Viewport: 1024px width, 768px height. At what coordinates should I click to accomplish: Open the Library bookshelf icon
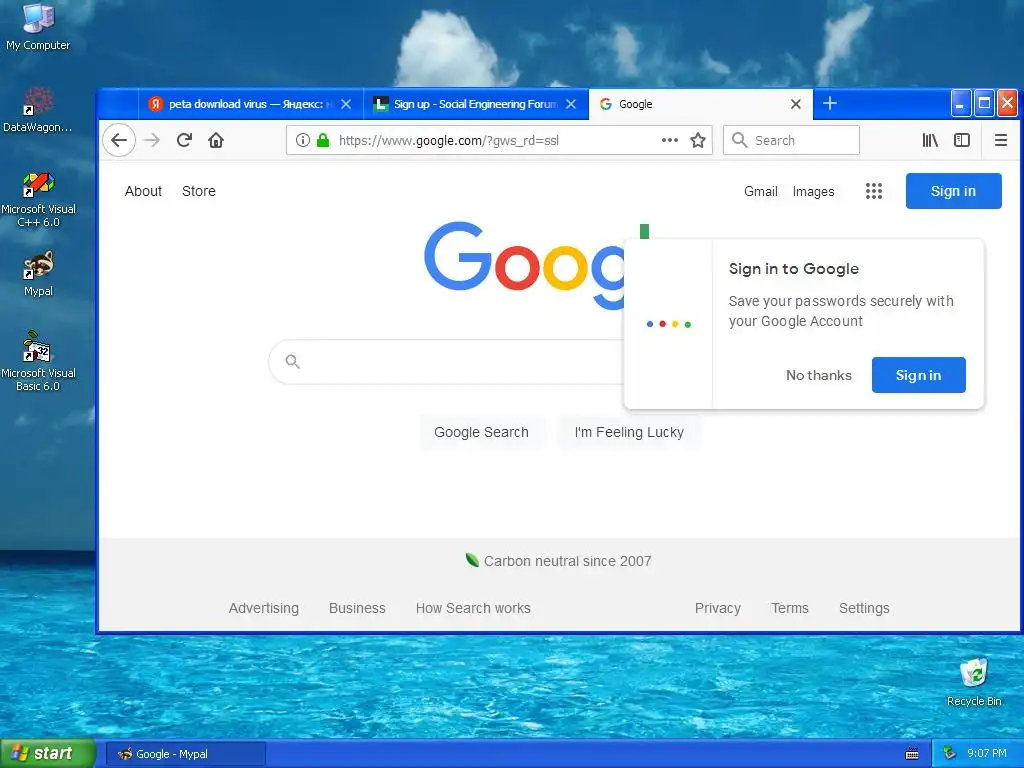click(930, 140)
